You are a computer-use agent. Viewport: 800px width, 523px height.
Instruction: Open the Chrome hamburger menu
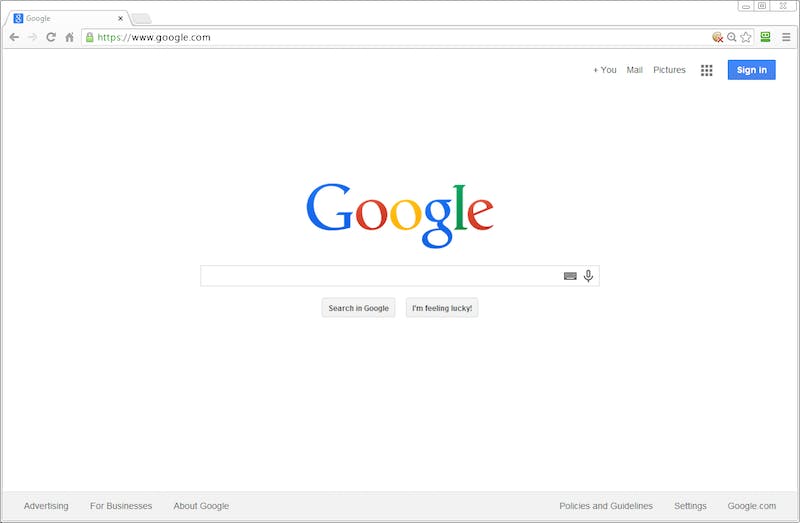pyautogui.click(x=786, y=37)
